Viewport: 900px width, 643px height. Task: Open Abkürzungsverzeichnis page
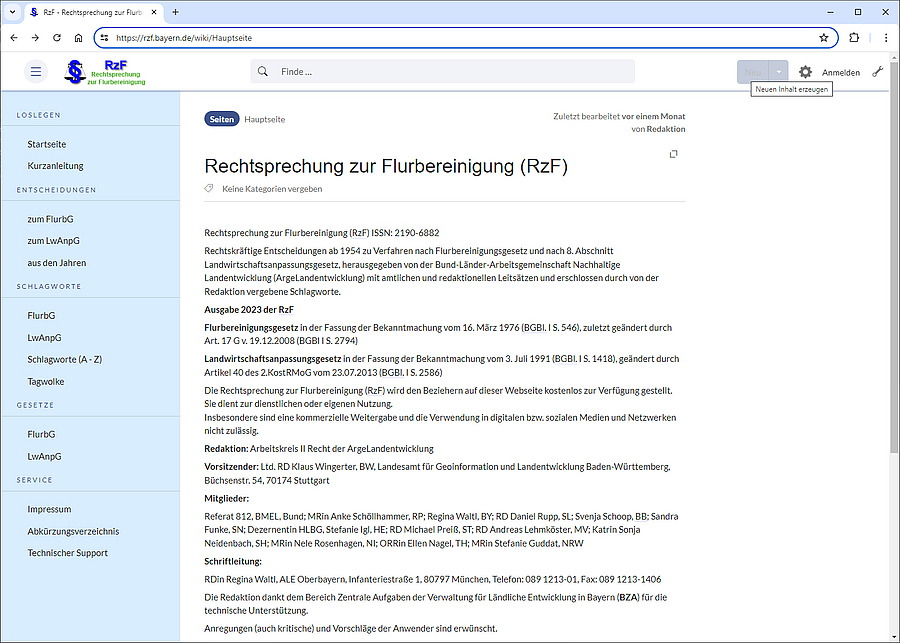pyautogui.click(x=73, y=531)
